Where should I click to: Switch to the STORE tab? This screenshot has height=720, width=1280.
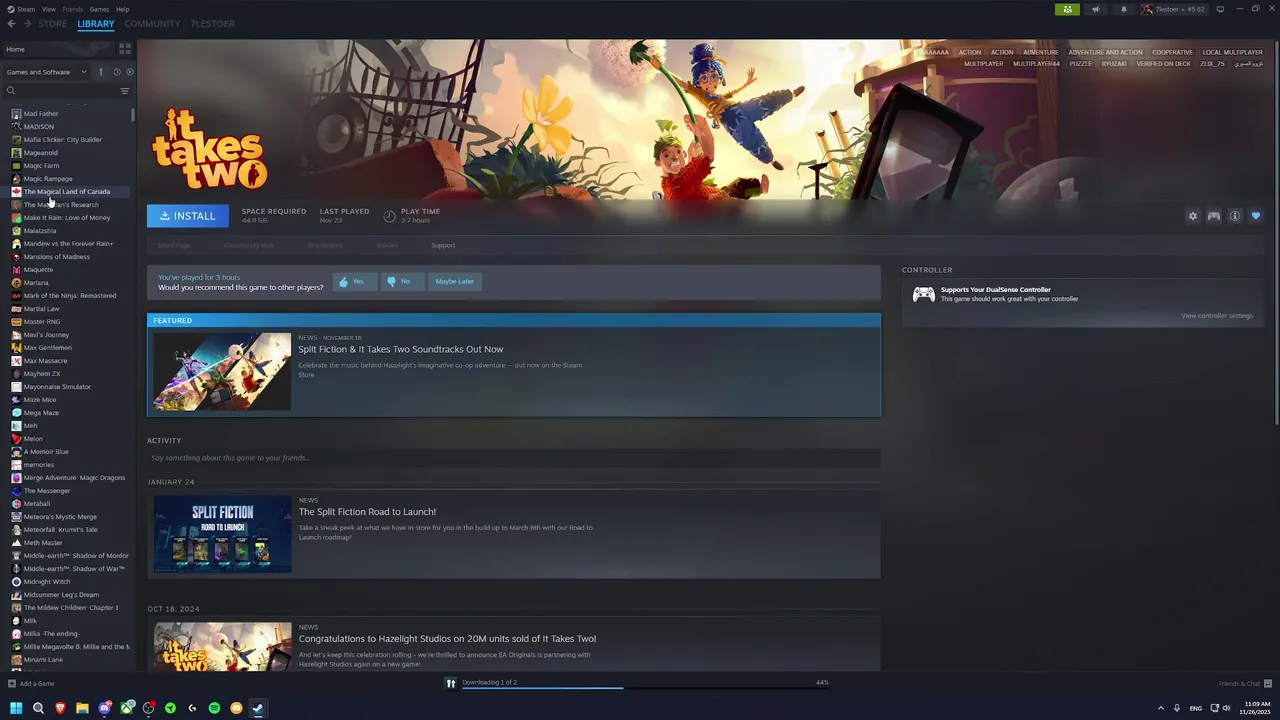click(53, 24)
